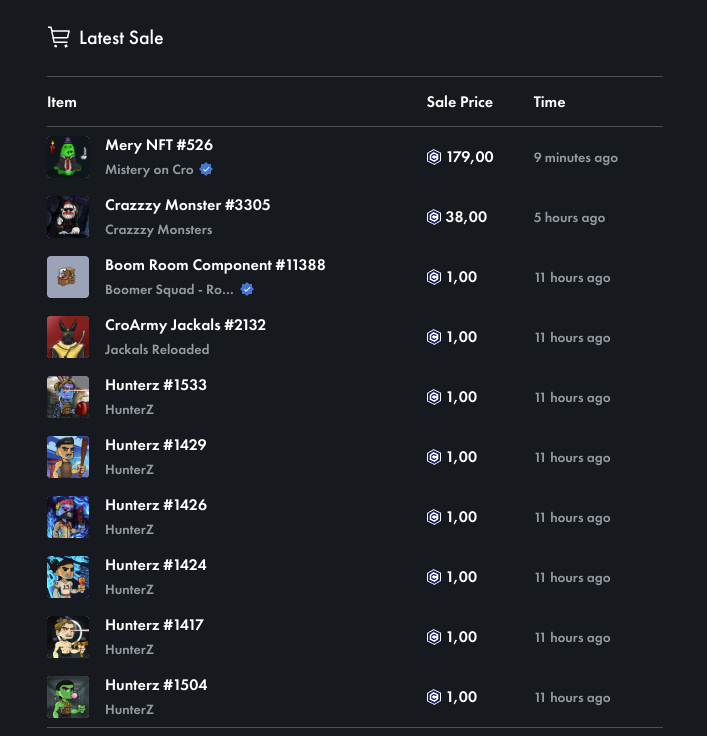This screenshot has height=736, width=707.
Task: Open the Mery NFT #526 item link
Action: click(159, 145)
